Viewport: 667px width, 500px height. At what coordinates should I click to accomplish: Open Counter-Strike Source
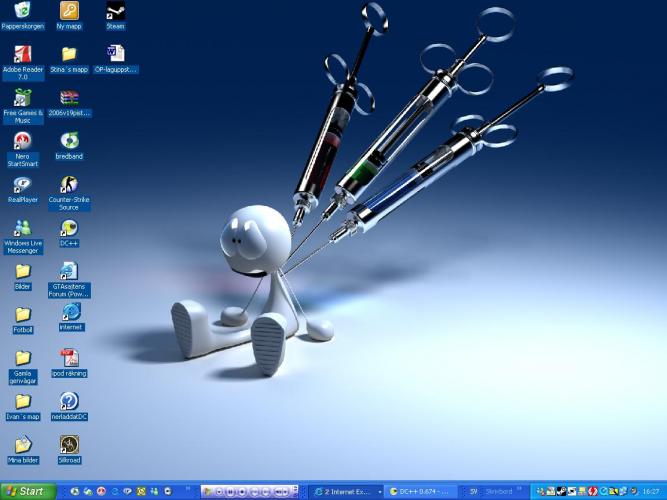[69, 184]
